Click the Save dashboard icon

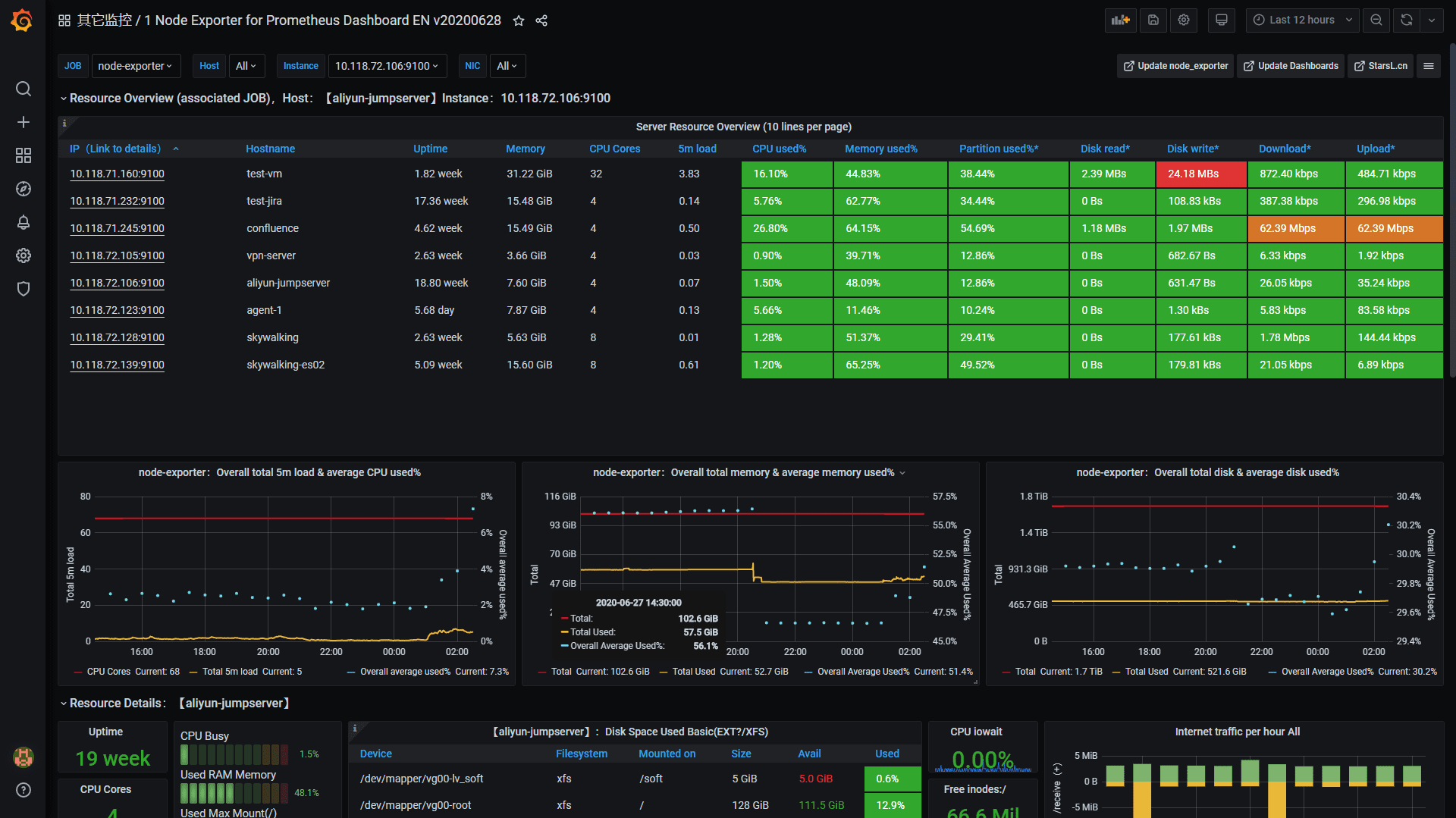click(1153, 20)
